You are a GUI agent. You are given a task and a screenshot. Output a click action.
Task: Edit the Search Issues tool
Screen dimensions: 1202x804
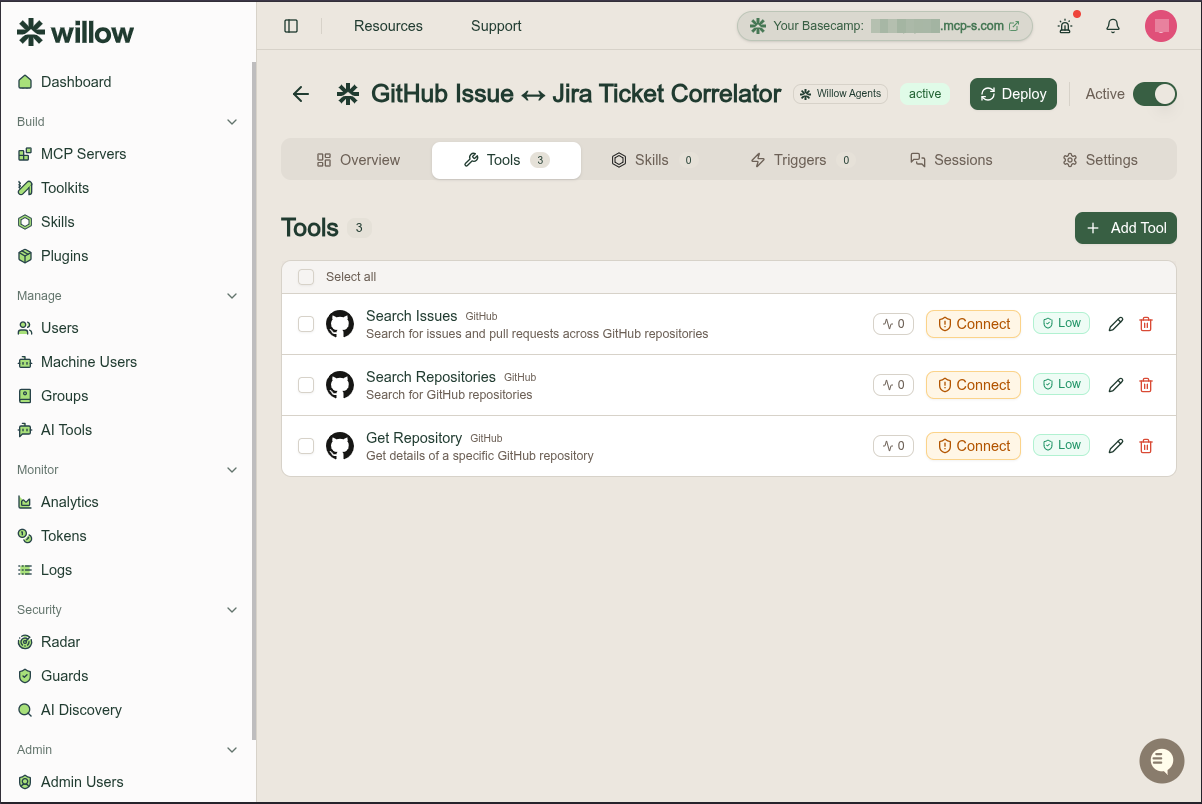click(x=1116, y=324)
